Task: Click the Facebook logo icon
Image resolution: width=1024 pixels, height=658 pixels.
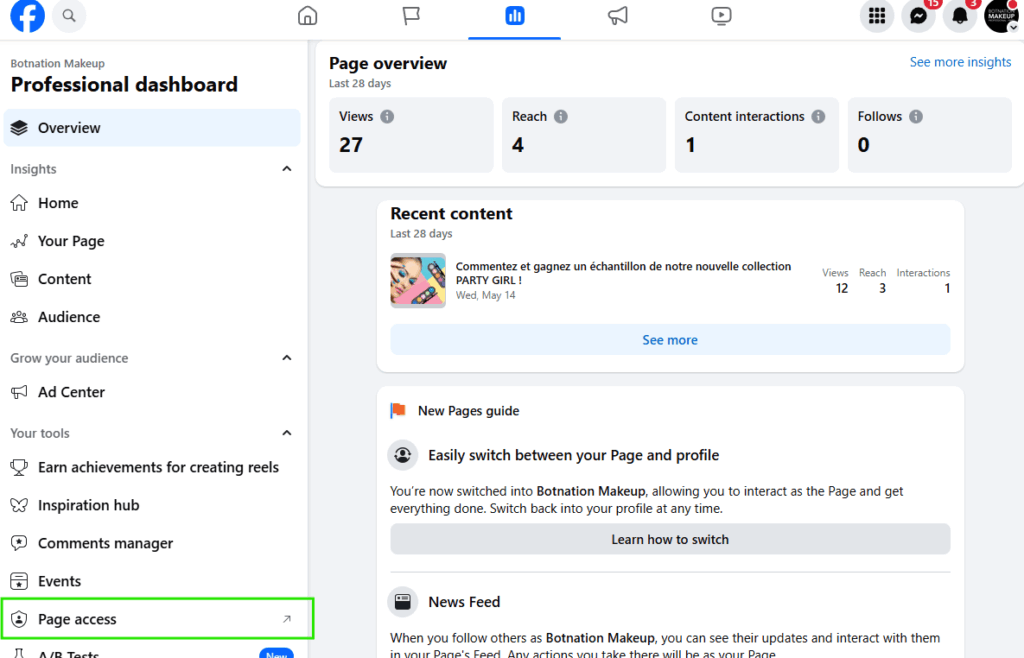Action: pyautogui.click(x=28, y=16)
